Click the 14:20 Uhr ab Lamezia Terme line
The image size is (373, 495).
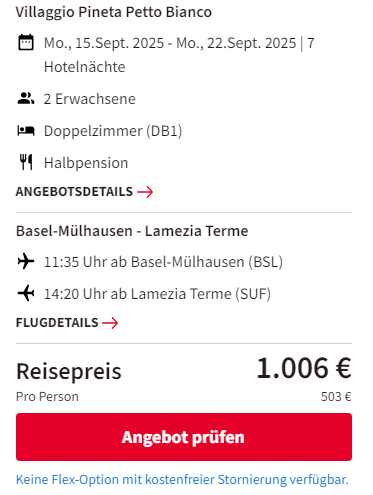(157, 294)
